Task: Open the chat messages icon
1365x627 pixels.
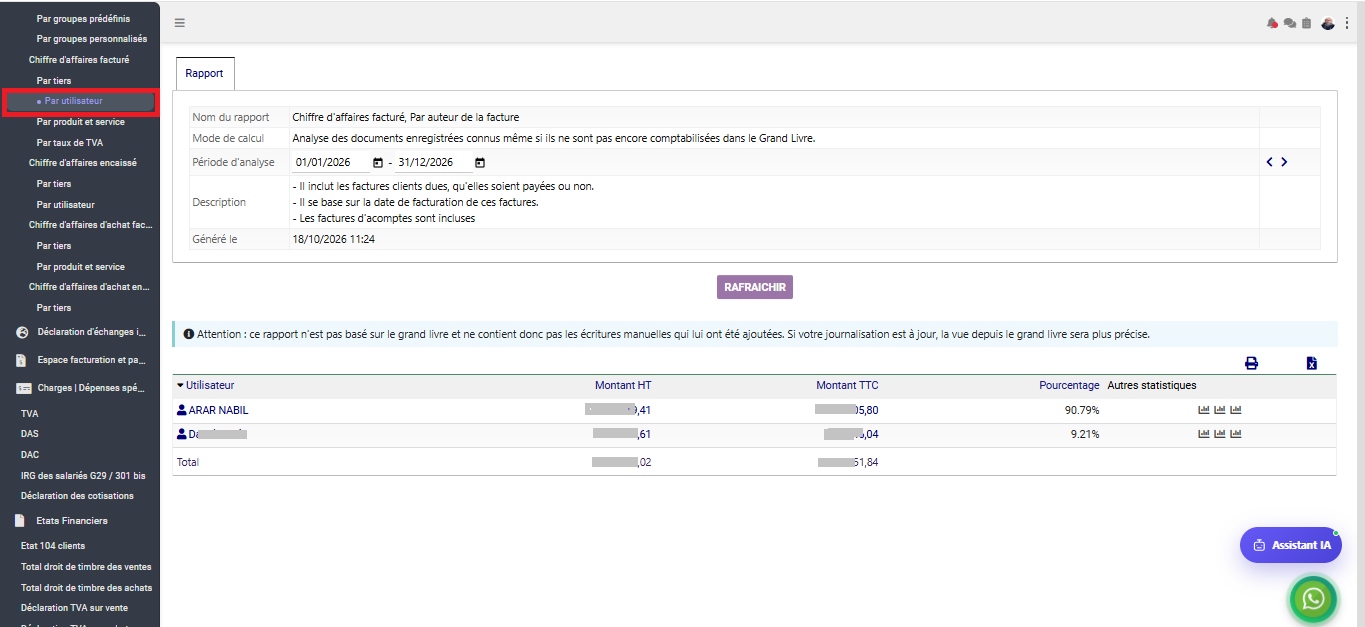Action: point(1290,23)
